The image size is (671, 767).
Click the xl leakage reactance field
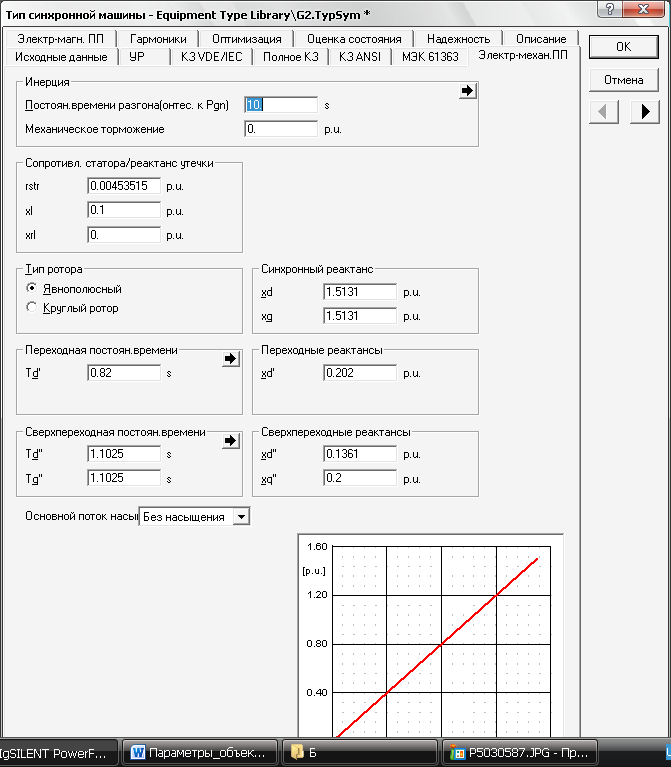124,210
